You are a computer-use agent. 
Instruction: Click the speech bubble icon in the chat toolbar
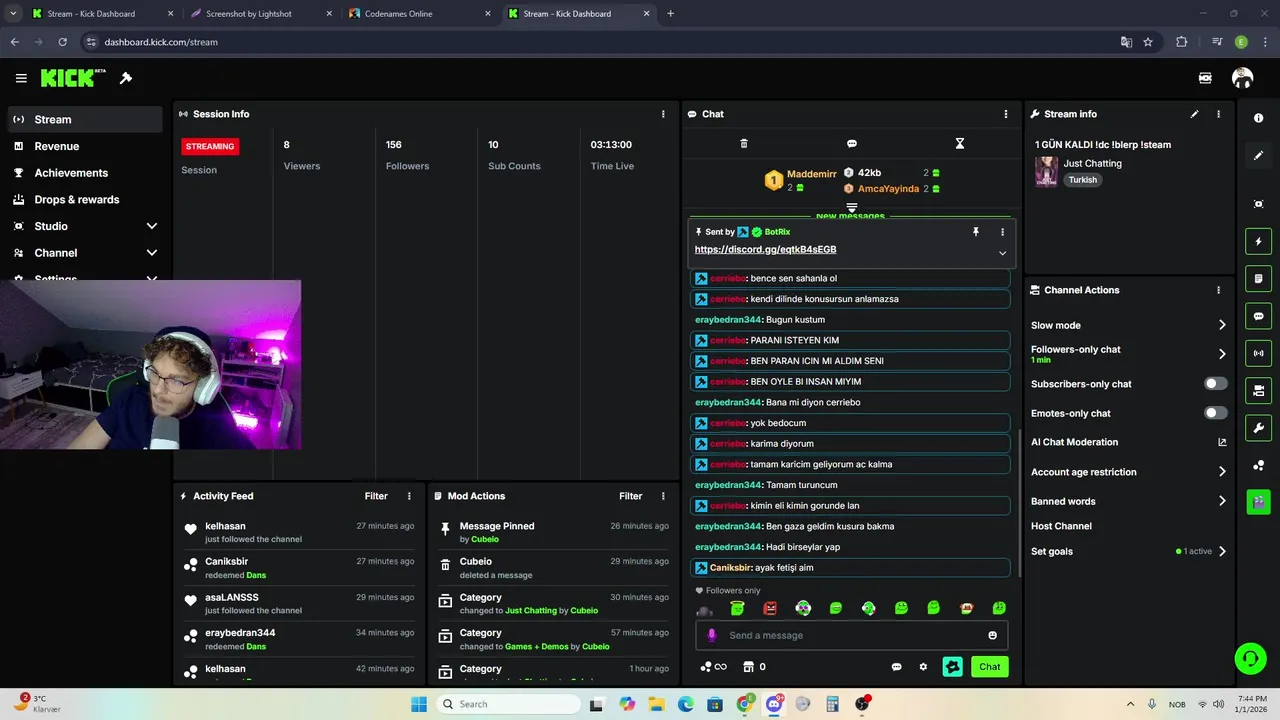pyautogui.click(x=852, y=144)
